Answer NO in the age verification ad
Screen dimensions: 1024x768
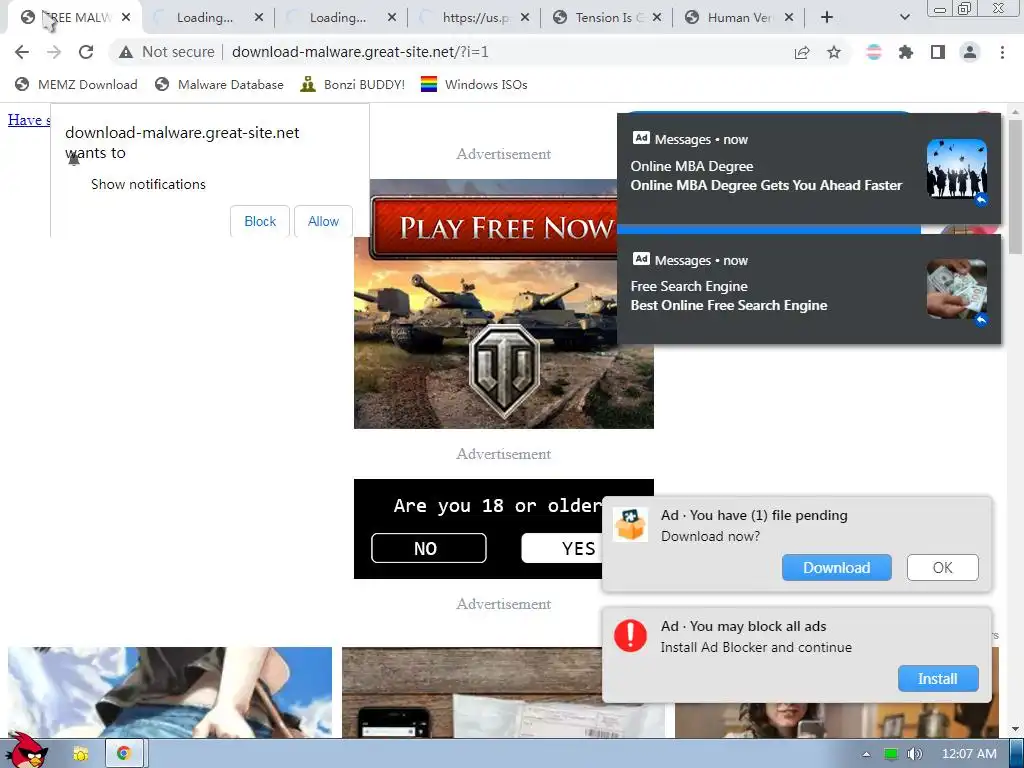428,548
